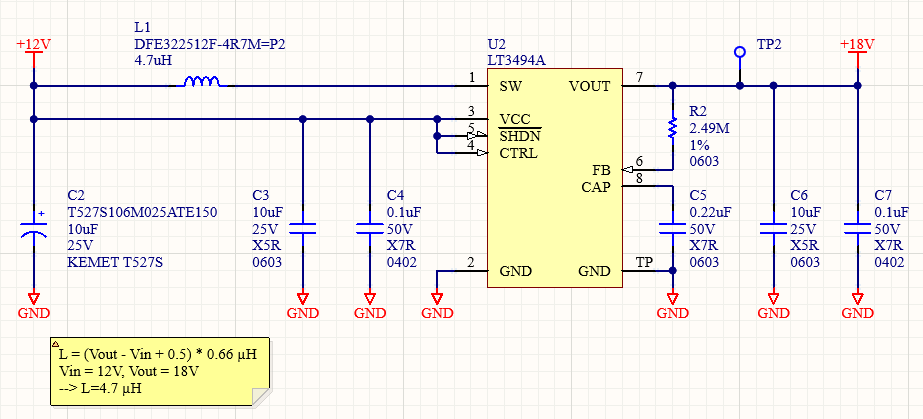Click the C5 capacitor symbol

click(673, 228)
